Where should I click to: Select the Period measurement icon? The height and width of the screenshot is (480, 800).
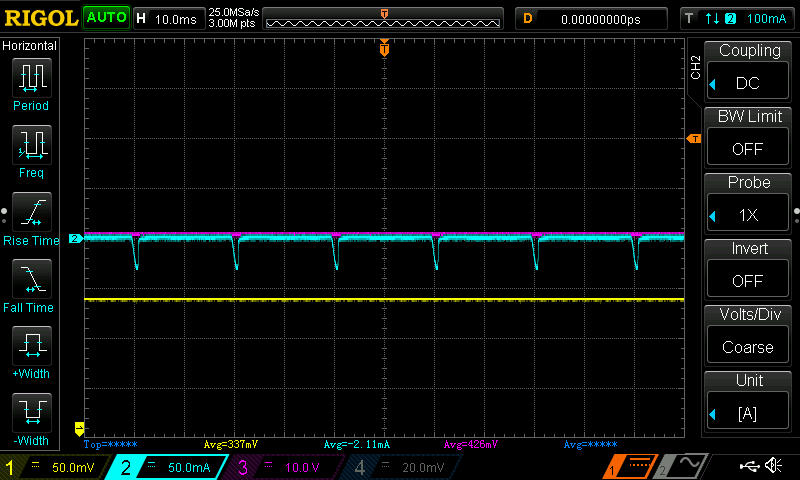click(x=31, y=77)
